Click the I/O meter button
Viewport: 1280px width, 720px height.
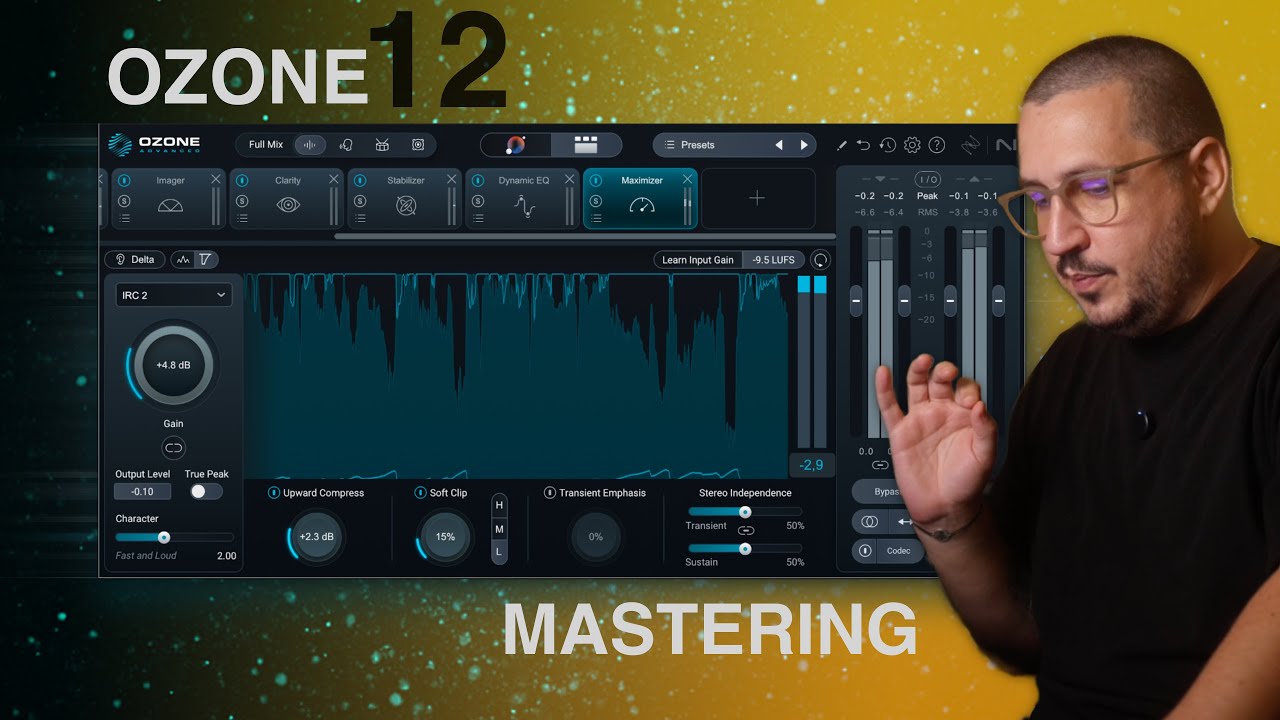927,179
